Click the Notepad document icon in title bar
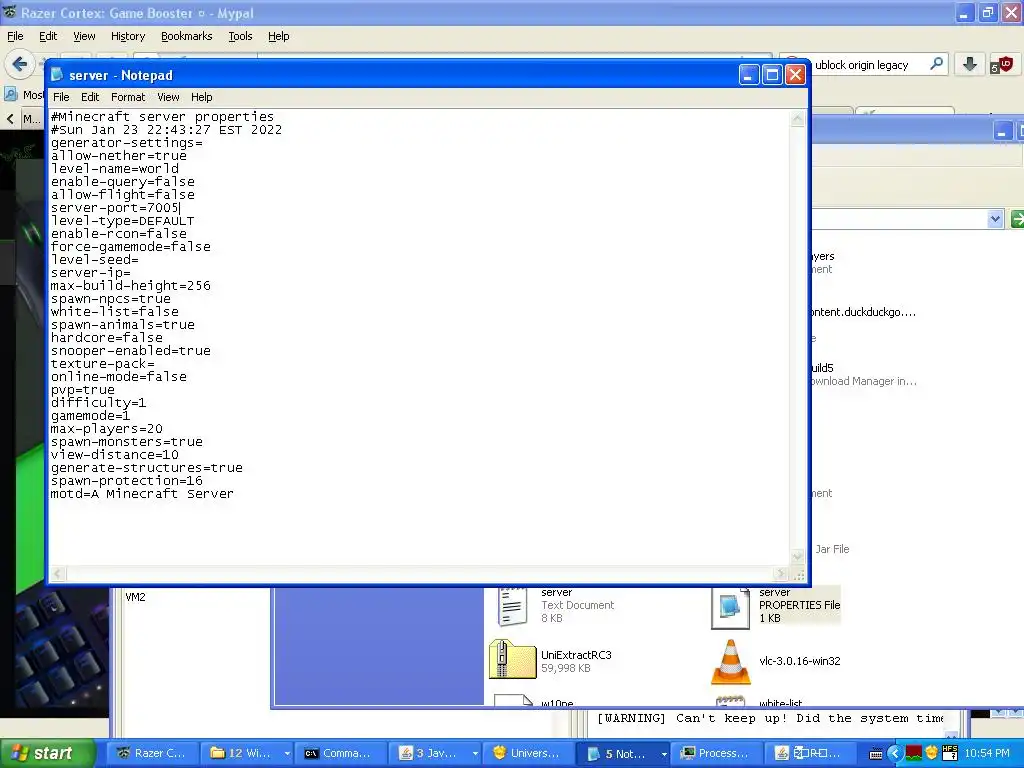 (x=57, y=75)
